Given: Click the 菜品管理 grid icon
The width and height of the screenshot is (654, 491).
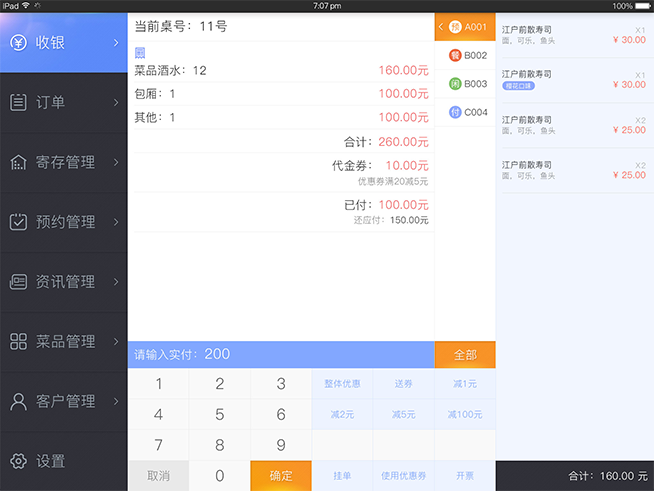Looking at the screenshot, I should (18, 342).
